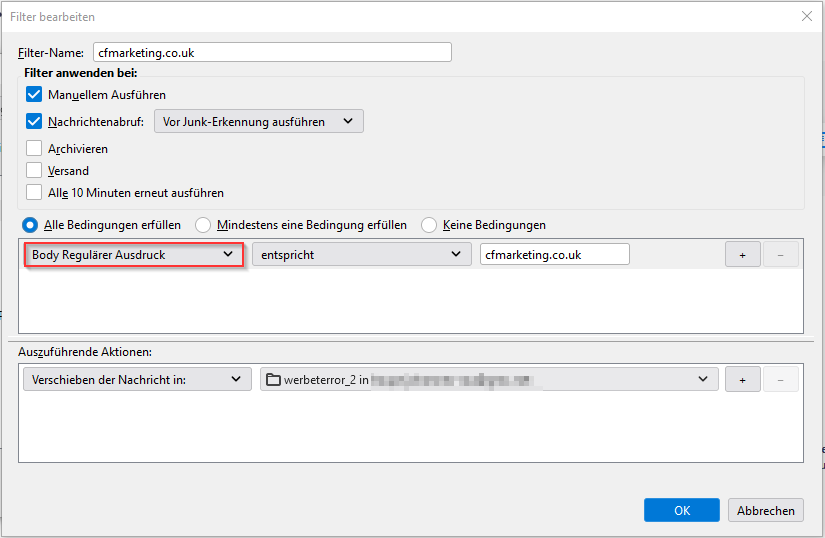Enable the Archivieren checkbox
The width and height of the screenshot is (825, 538).
[34, 149]
